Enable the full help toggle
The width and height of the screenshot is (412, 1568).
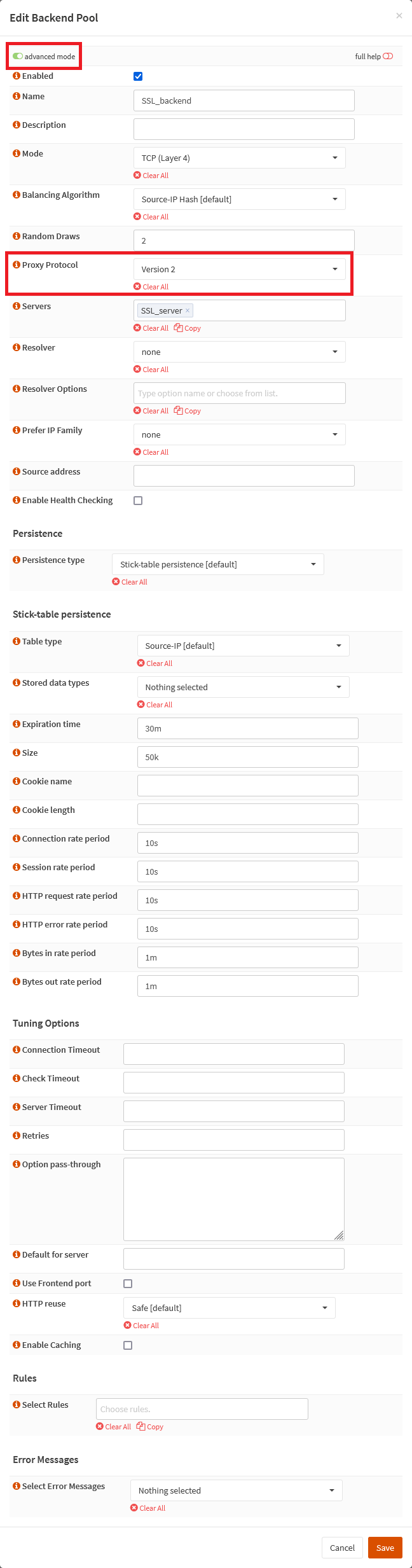[388, 57]
